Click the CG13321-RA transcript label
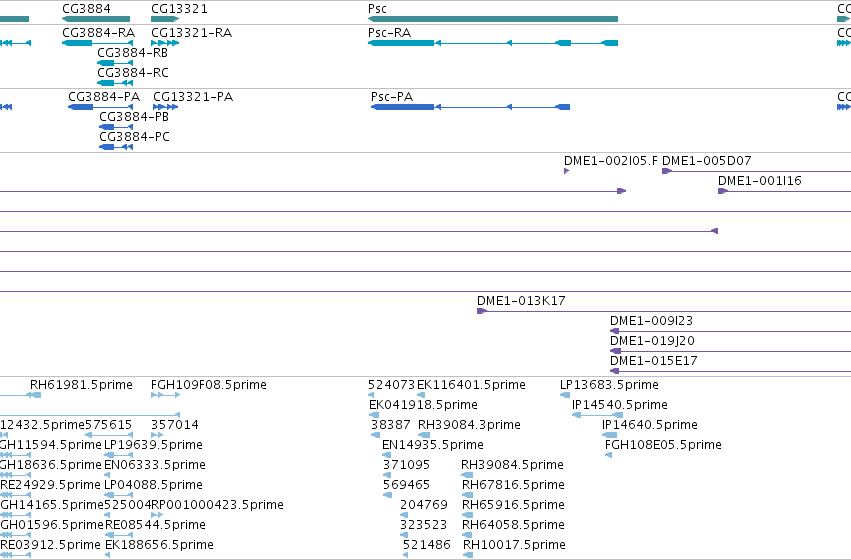This screenshot has height=560, width=851. click(192, 33)
